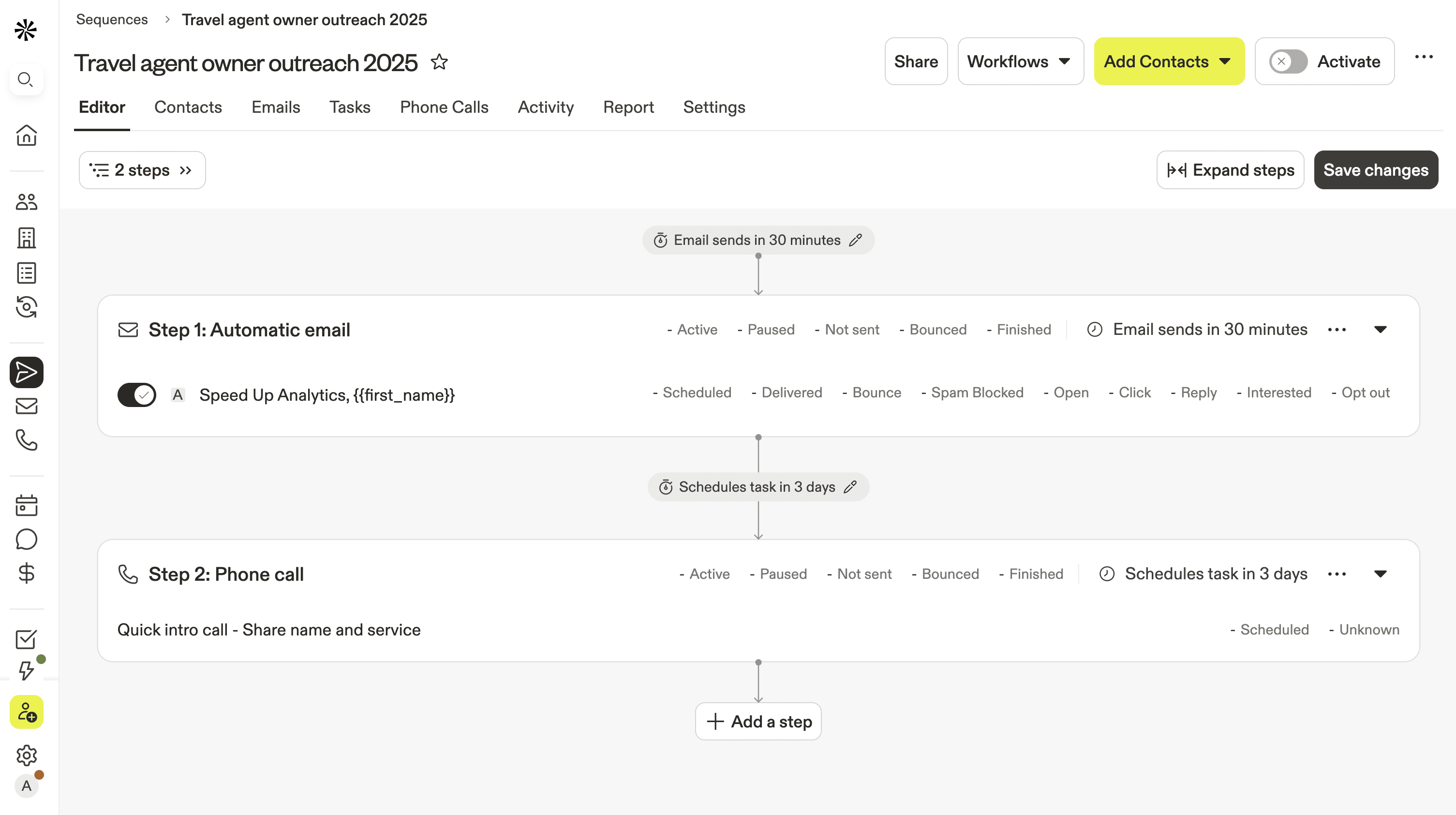Open the contacts people icon in sidebar
Viewport: 1456px width, 815px height.
(x=26, y=202)
